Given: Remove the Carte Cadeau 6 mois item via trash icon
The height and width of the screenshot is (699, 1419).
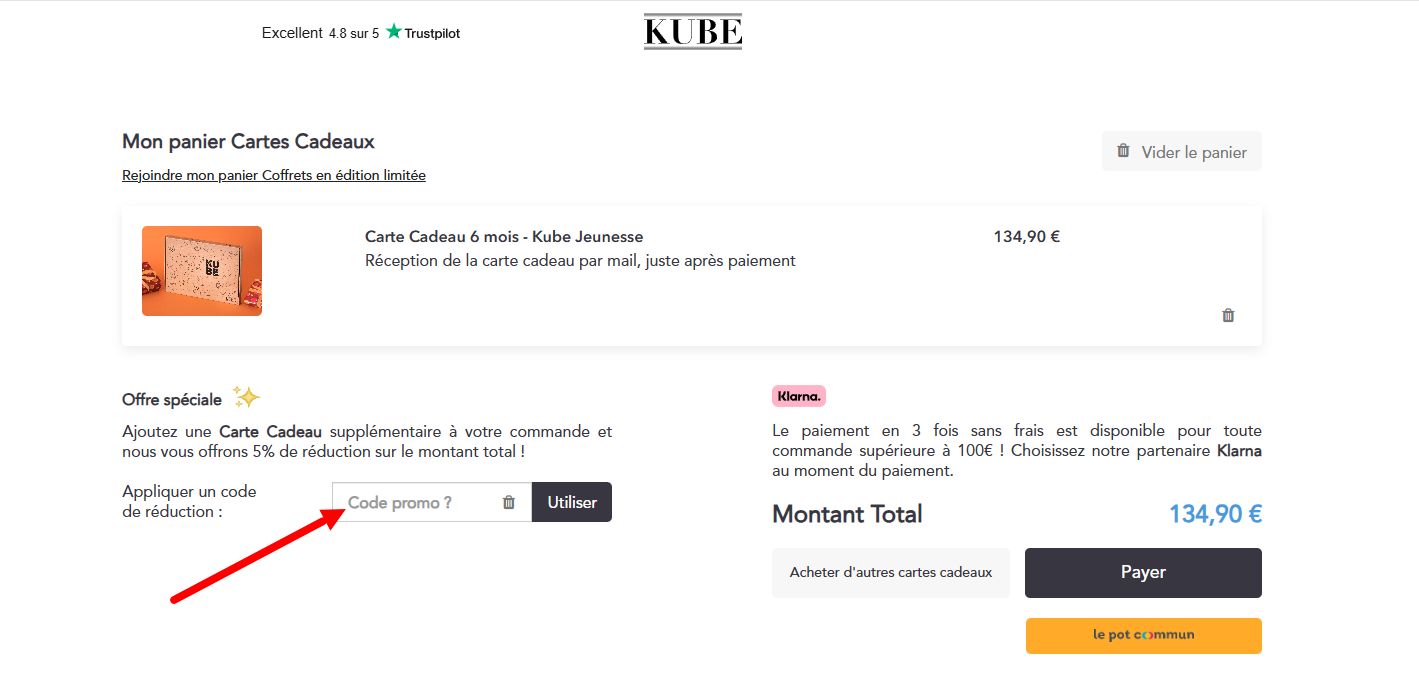Looking at the screenshot, I should 1228,315.
